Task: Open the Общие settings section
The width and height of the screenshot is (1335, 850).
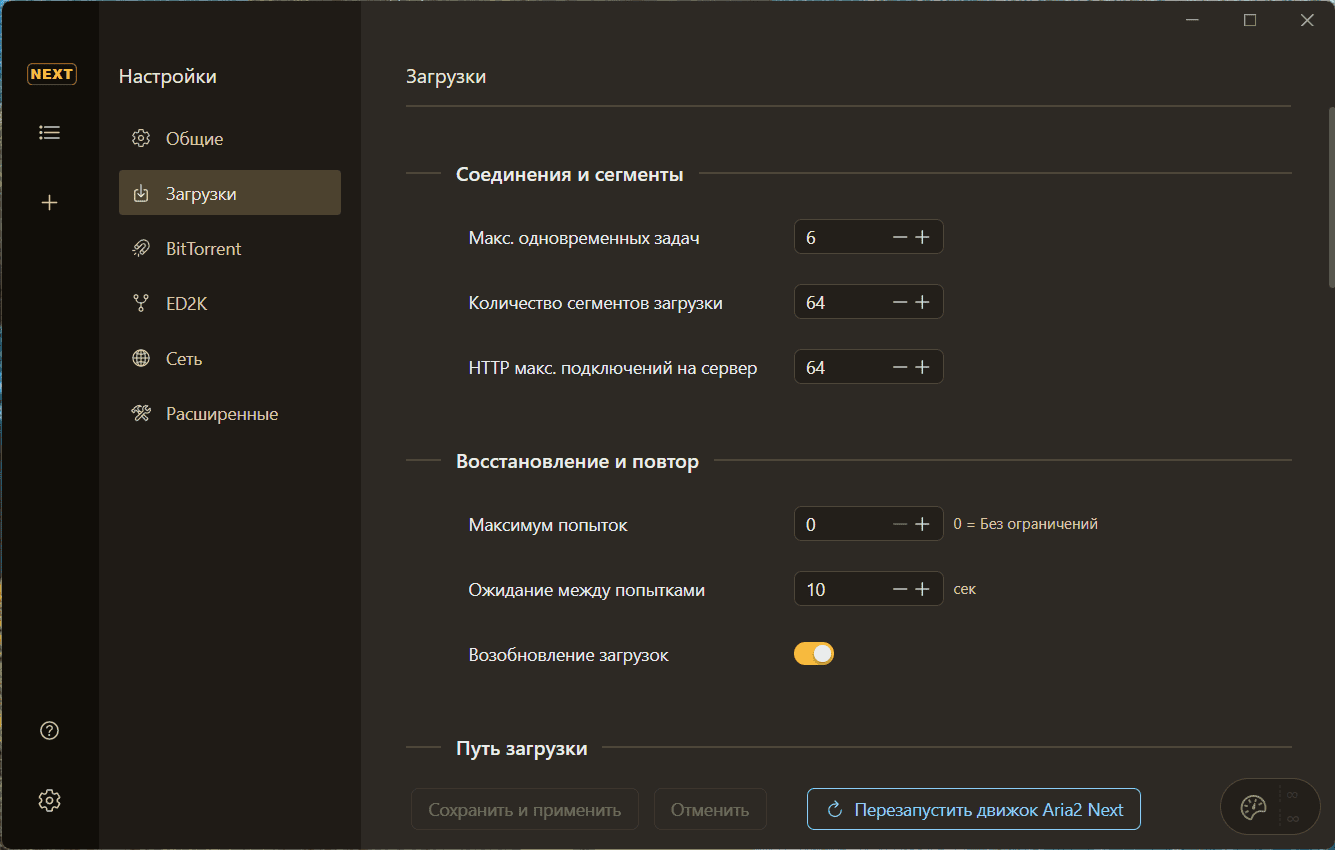Action: (230, 139)
